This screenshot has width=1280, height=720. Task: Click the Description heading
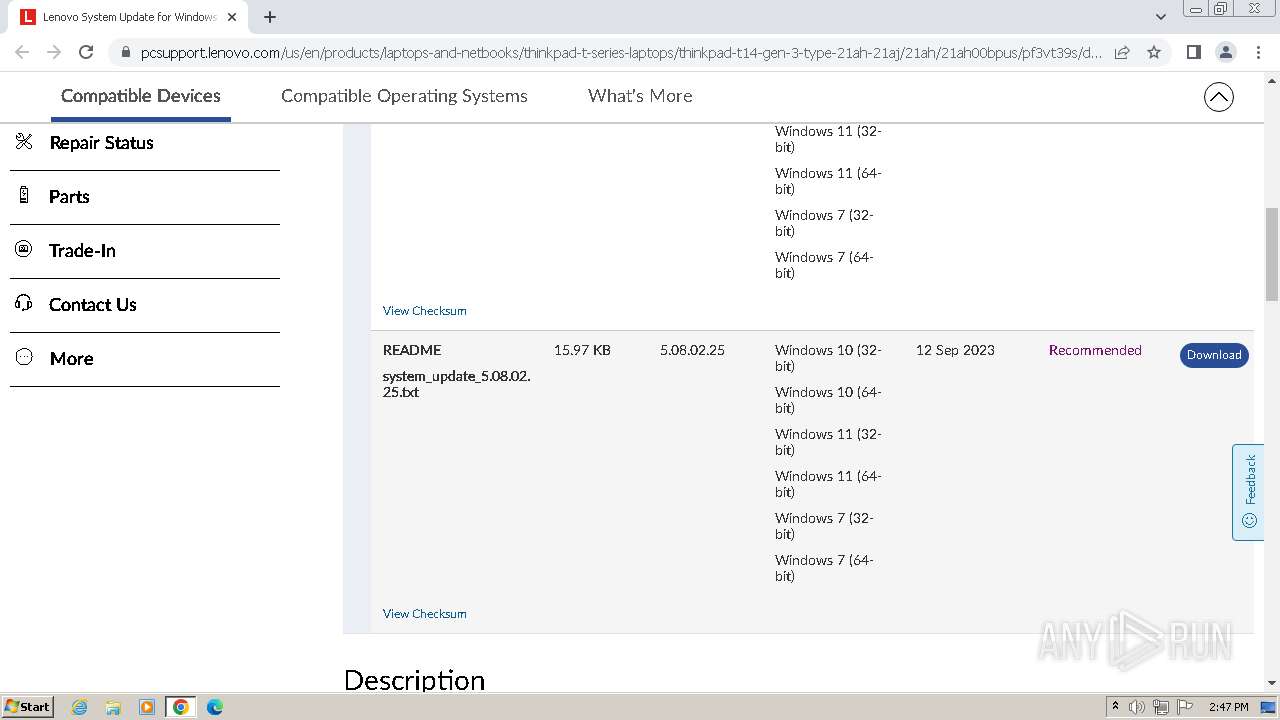coord(414,680)
